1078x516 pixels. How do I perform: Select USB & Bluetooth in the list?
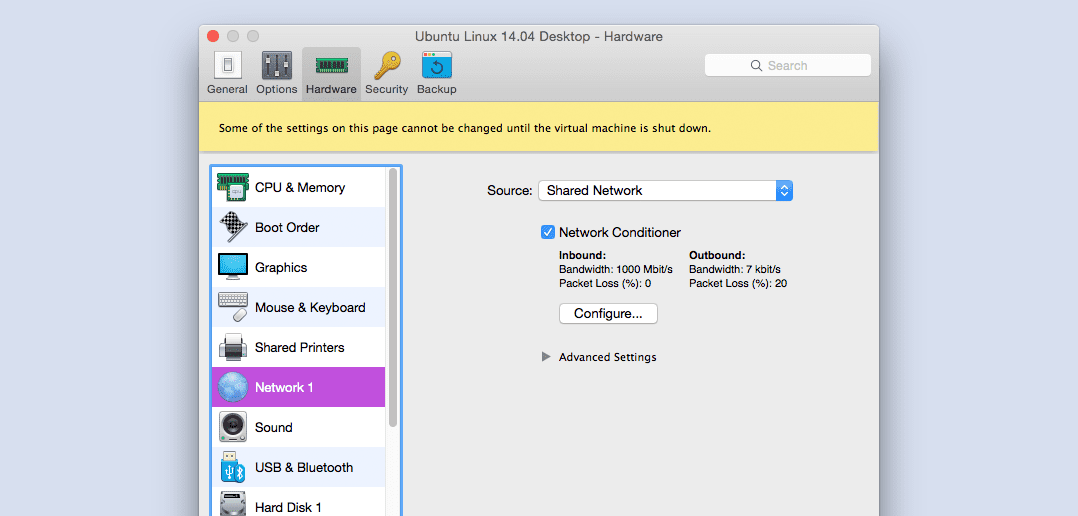coord(298,467)
